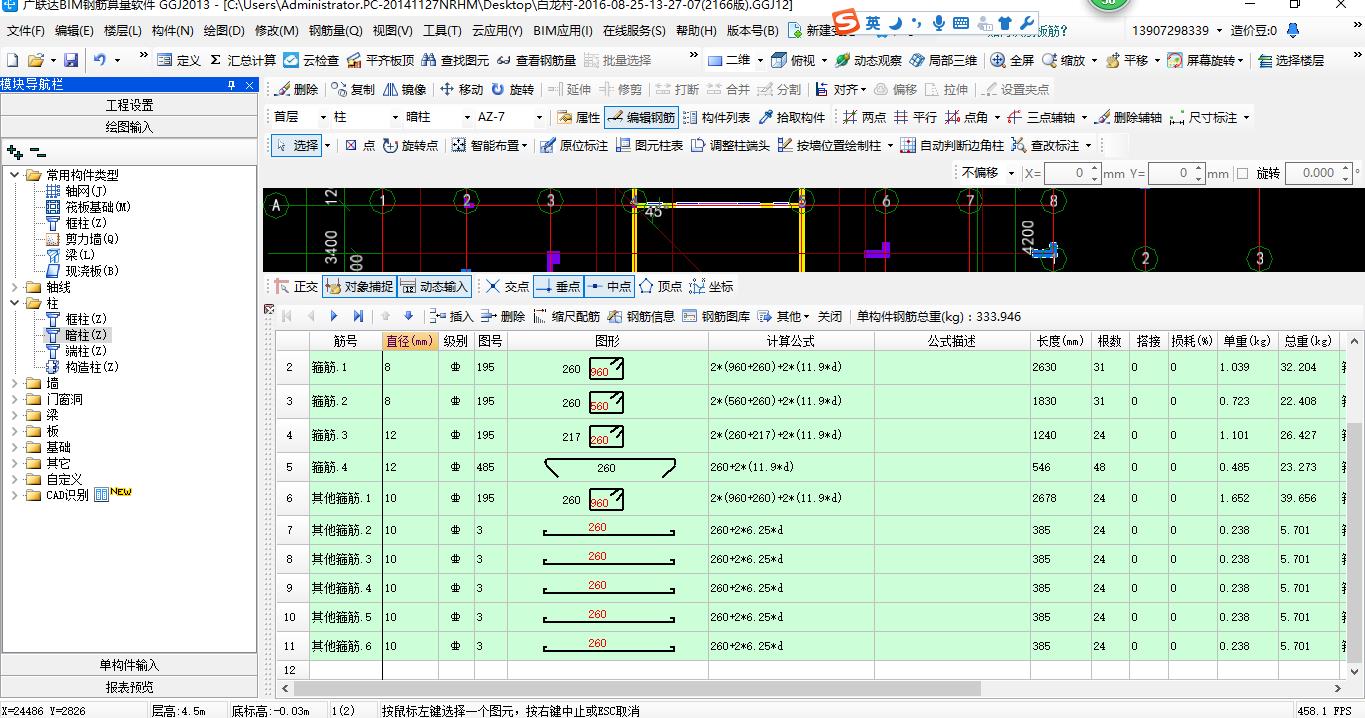Toggle 交点 intersection snap

[507, 286]
